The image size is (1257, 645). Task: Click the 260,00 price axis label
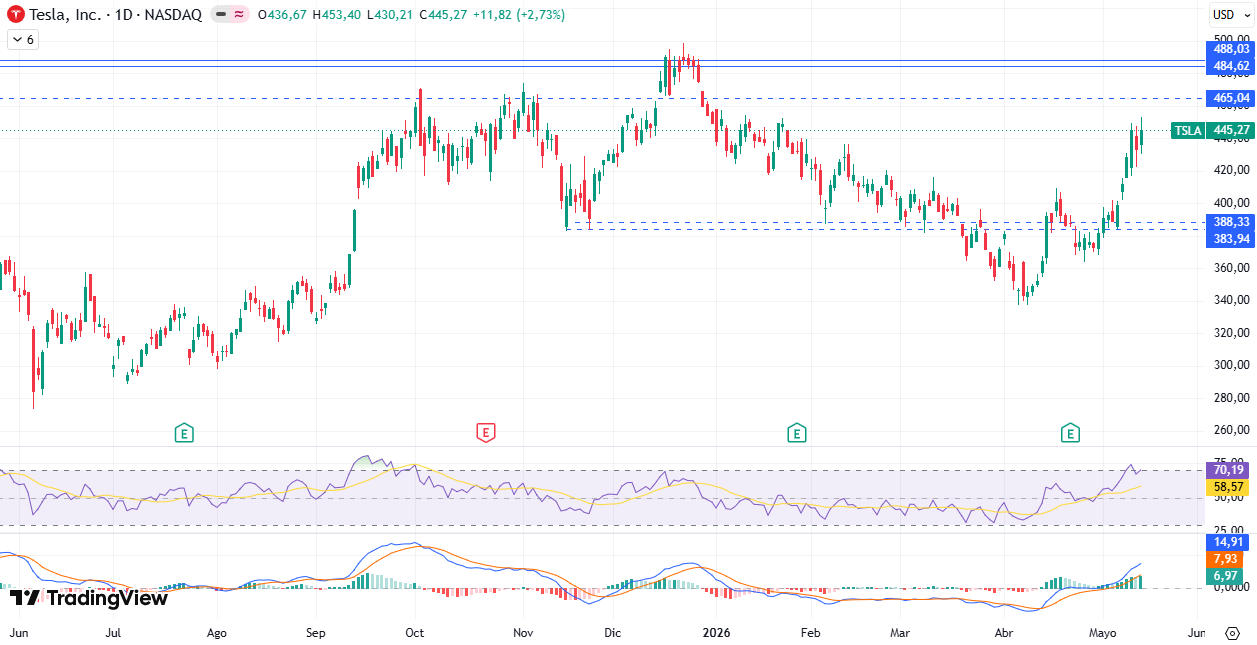pyautogui.click(x=1230, y=430)
